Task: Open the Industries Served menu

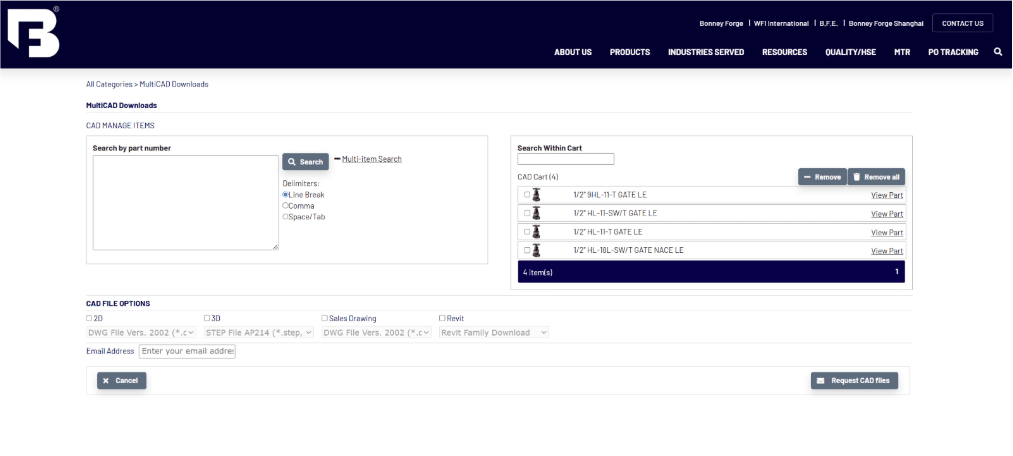Action: point(706,52)
